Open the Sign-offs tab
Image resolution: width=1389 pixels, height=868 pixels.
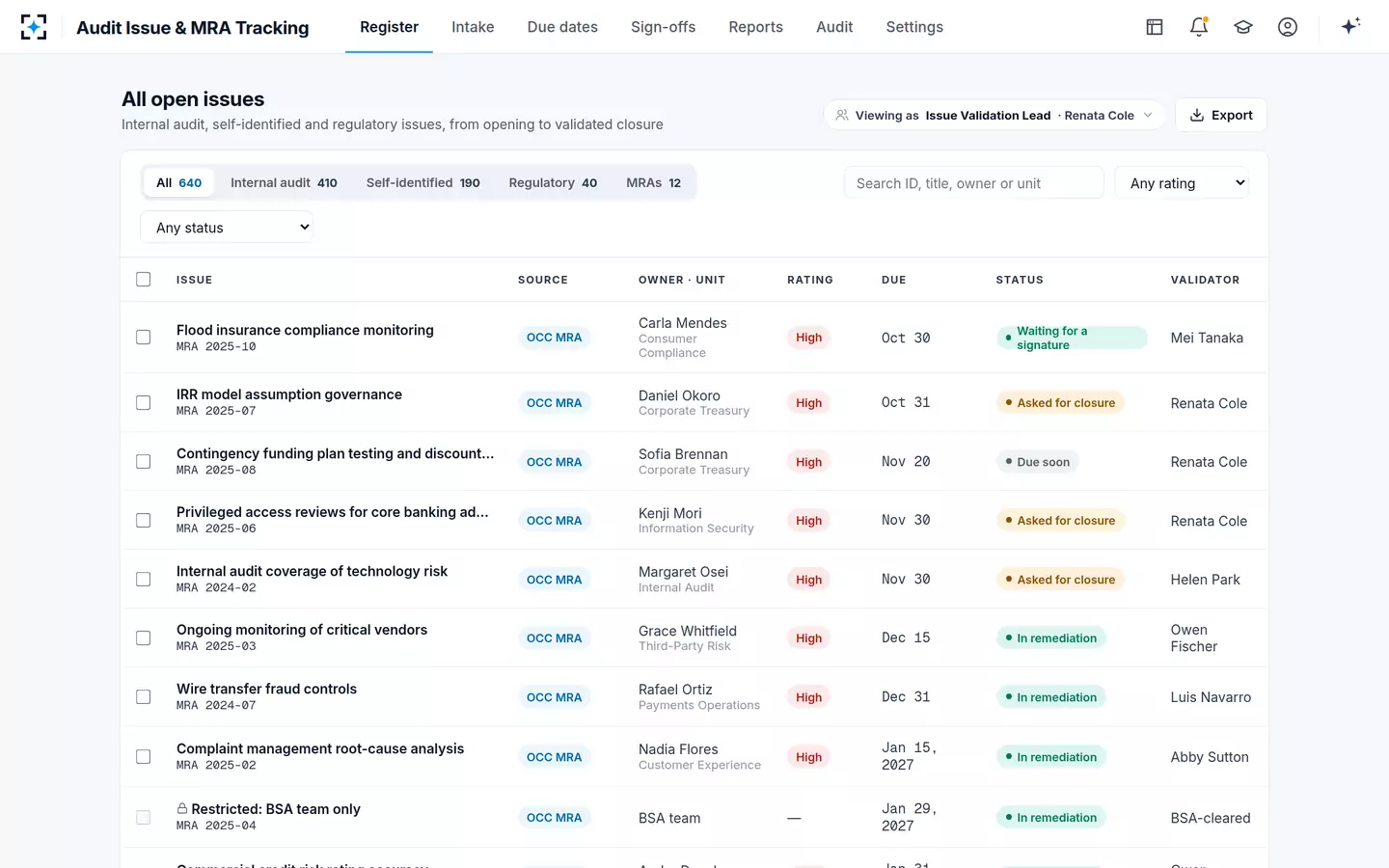tap(663, 27)
